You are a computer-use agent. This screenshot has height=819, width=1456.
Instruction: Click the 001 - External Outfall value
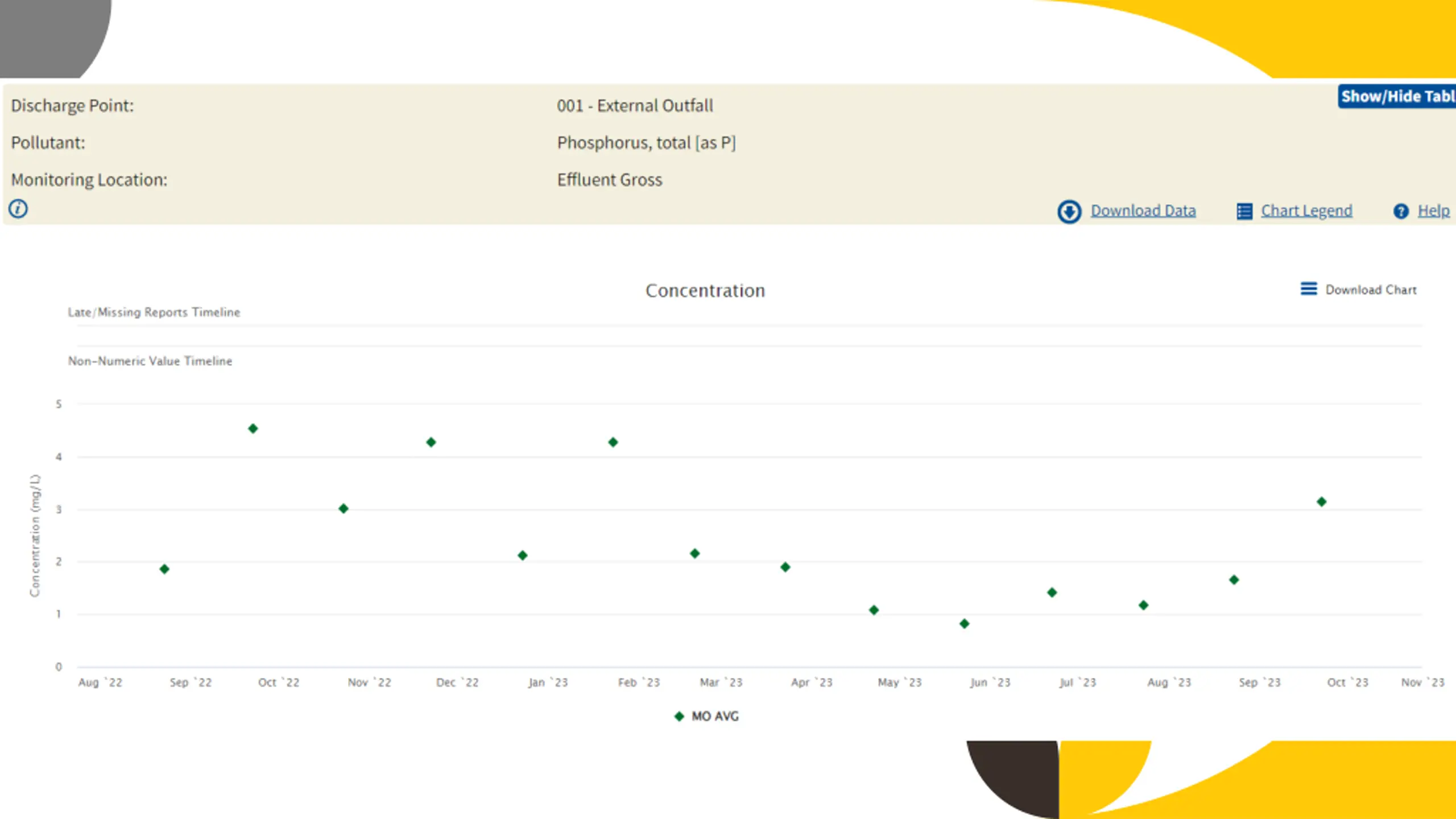[635, 106]
